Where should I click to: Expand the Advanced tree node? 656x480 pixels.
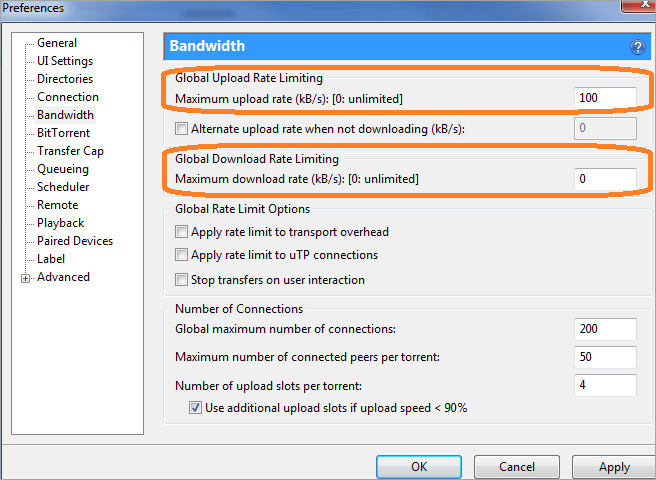[x=25, y=278]
